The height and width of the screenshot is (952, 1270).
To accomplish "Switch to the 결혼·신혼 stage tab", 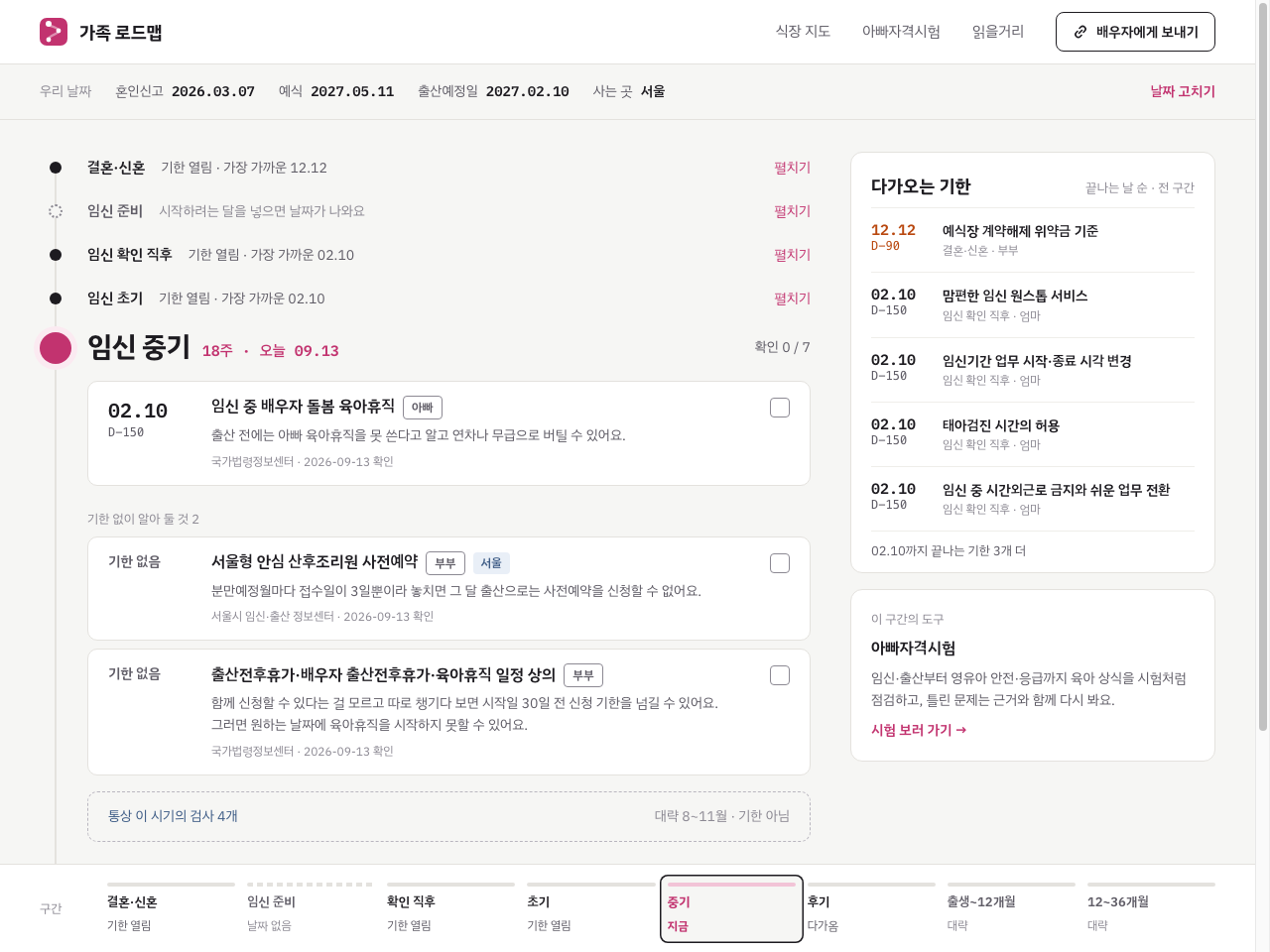I will click(171, 908).
